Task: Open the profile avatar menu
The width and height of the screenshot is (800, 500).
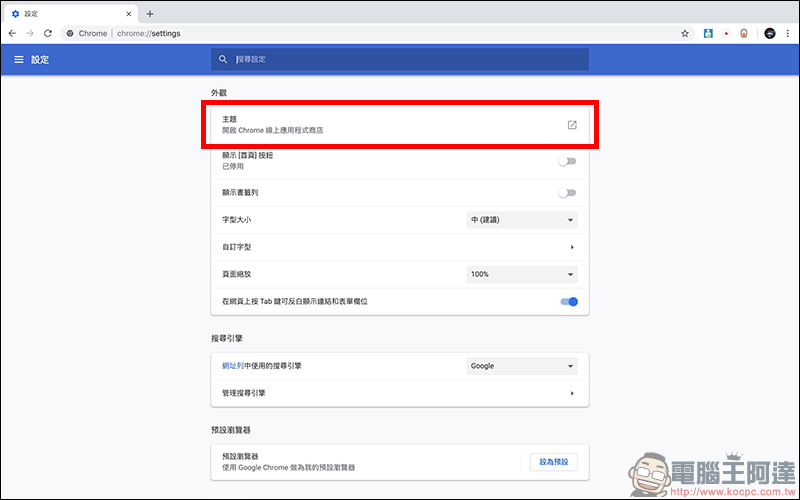Action: pyautogui.click(x=770, y=34)
